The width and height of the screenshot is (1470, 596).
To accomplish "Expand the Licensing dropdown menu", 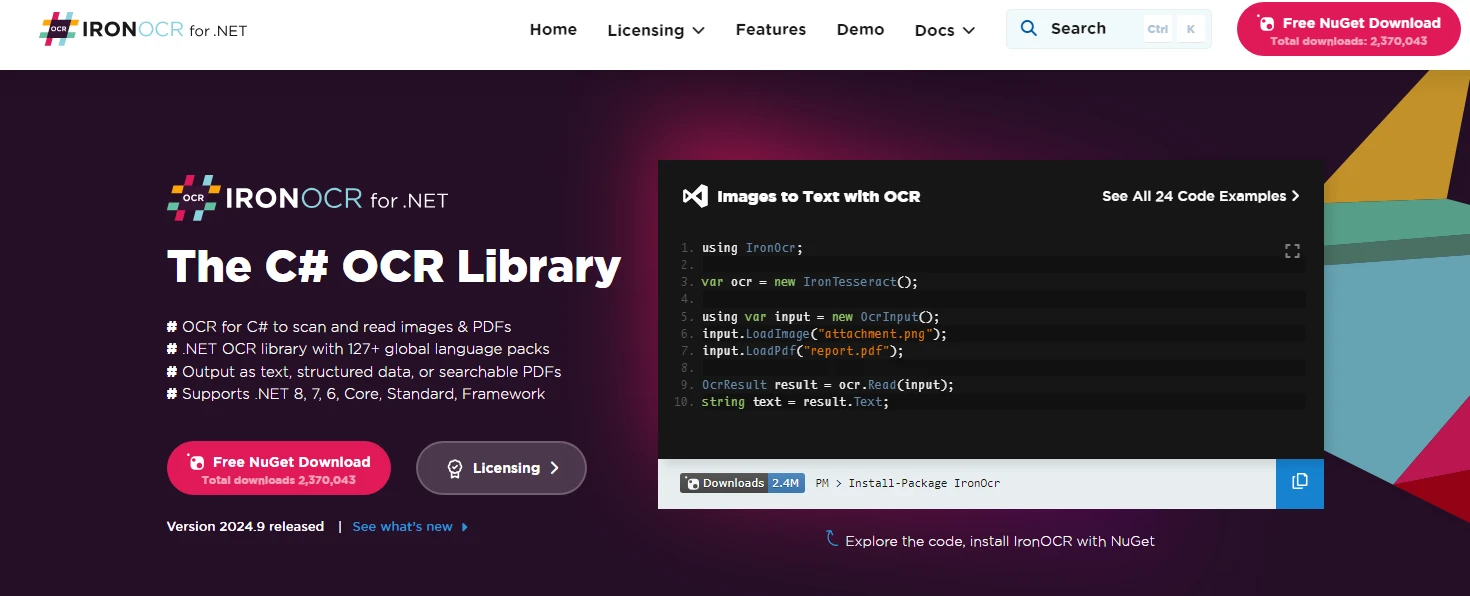I will coord(656,30).
